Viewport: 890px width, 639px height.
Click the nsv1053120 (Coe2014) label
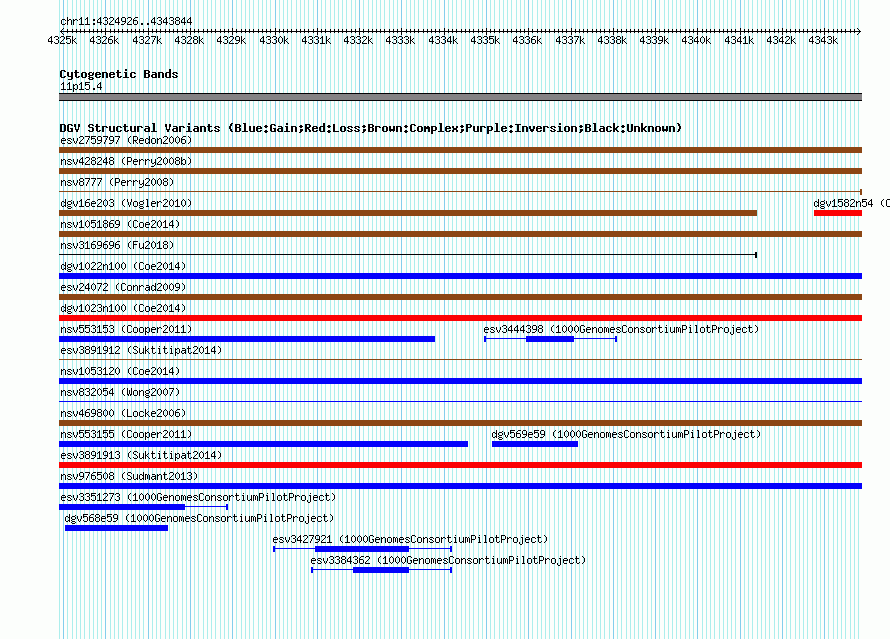pyautogui.click(x=120, y=371)
